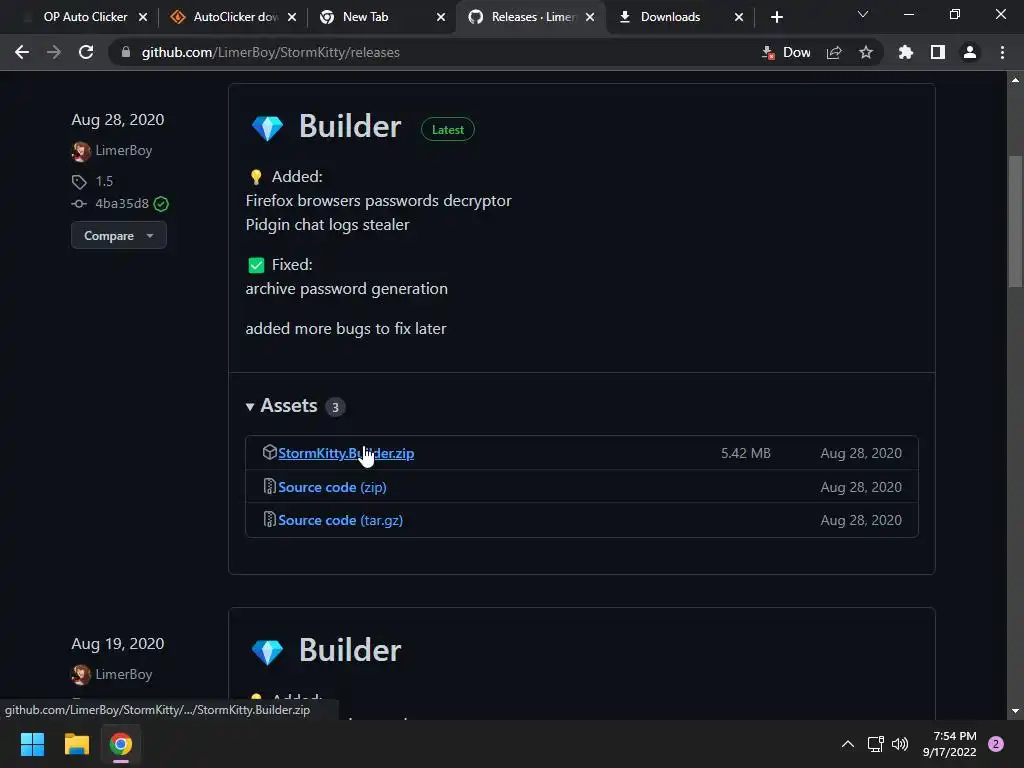Show hidden system tray icons
This screenshot has width=1024, height=768.
click(x=848, y=744)
